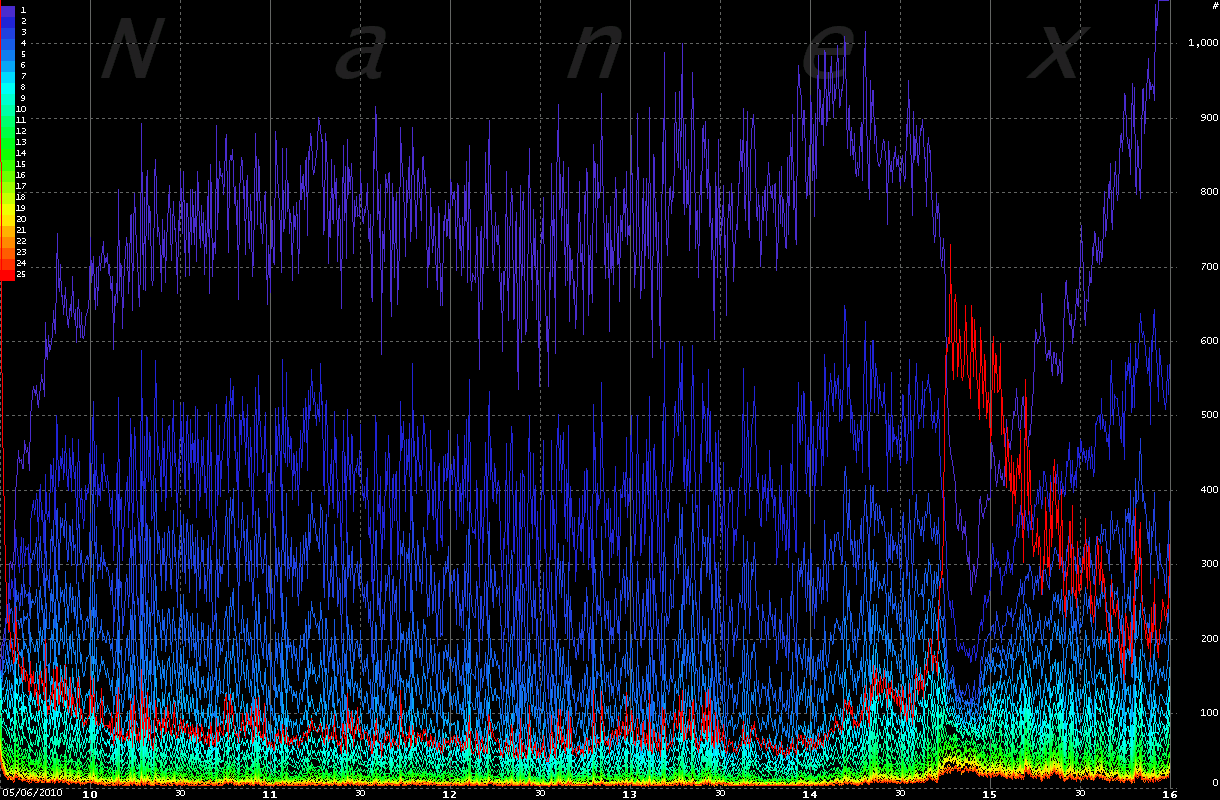
Task: Click the hour '12' time-axis label
Action: [x=450, y=794]
